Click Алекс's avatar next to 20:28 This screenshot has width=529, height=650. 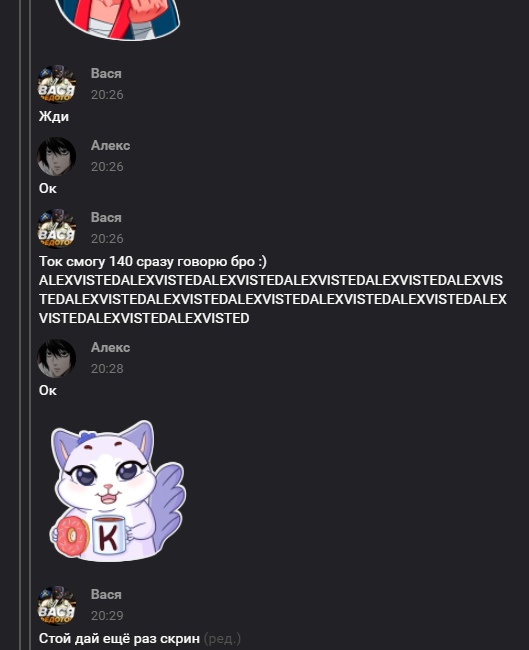pos(56,358)
